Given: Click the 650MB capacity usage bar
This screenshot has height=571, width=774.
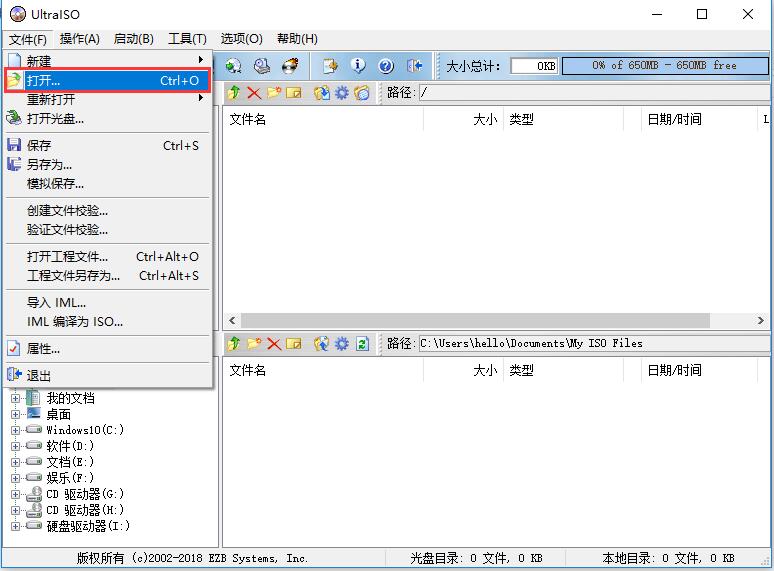Looking at the screenshot, I should 665,65.
